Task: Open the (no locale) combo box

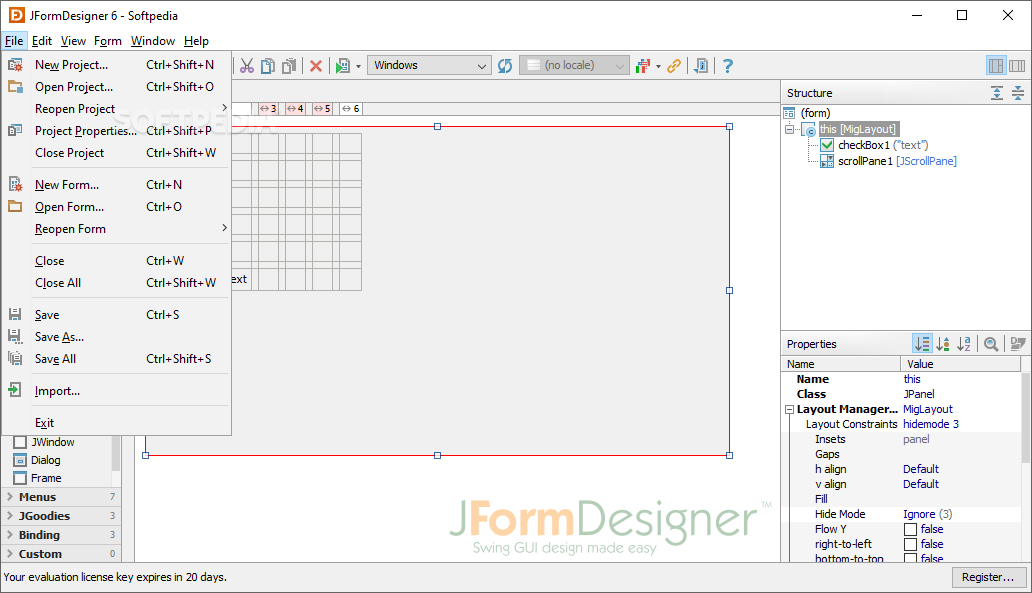Action: pyautogui.click(x=574, y=65)
